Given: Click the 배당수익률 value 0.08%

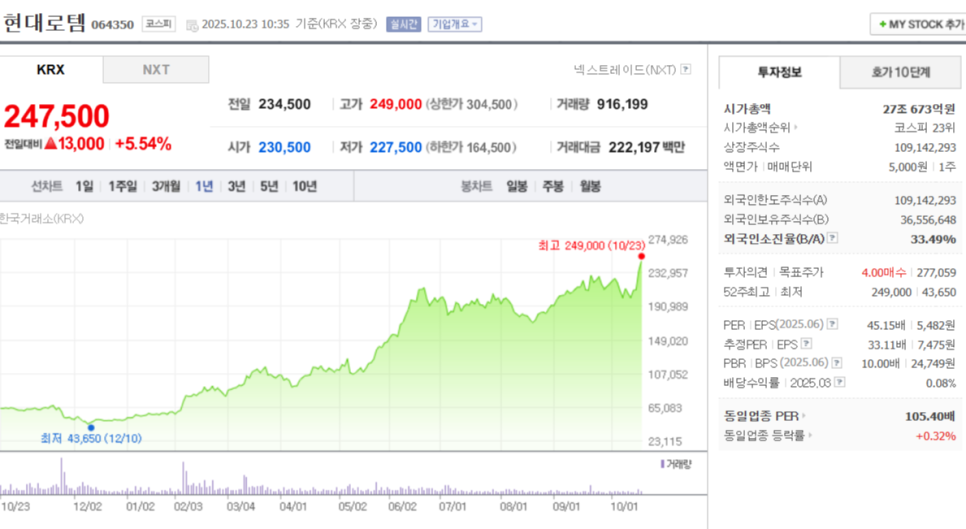Looking at the screenshot, I should 941,383.
